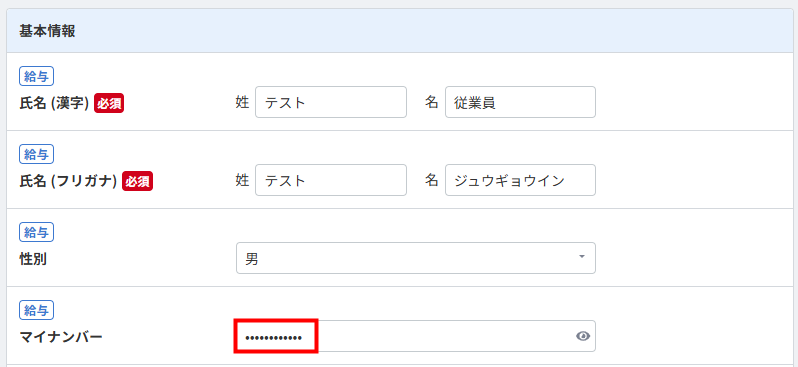This screenshot has width=798, height=367.
Task: Click the 性別 label
Action: point(33,259)
